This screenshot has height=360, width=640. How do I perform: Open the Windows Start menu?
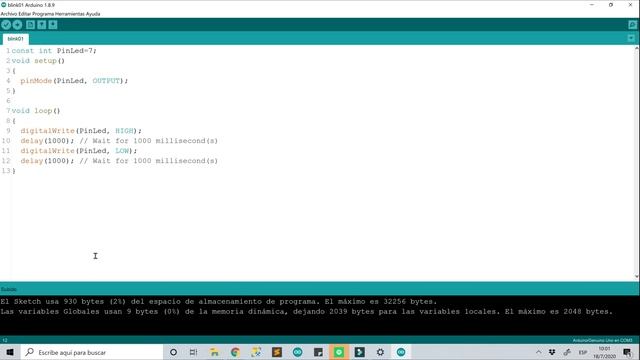coord(10,352)
